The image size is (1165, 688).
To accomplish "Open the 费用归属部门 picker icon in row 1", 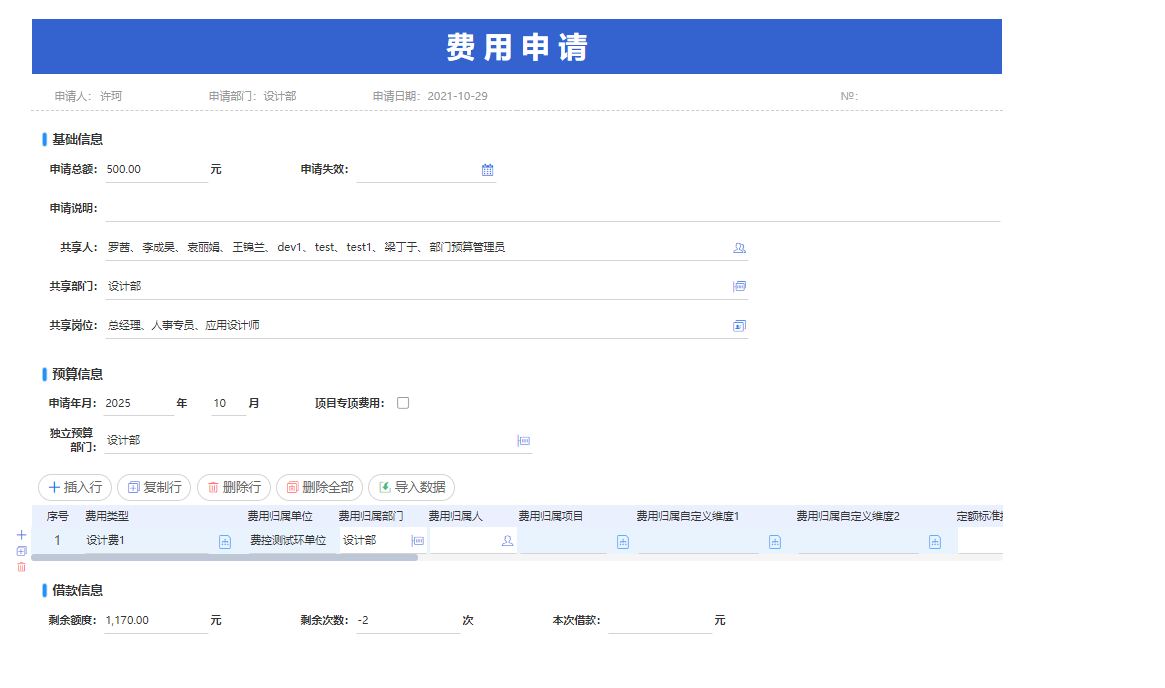I will click(x=418, y=541).
